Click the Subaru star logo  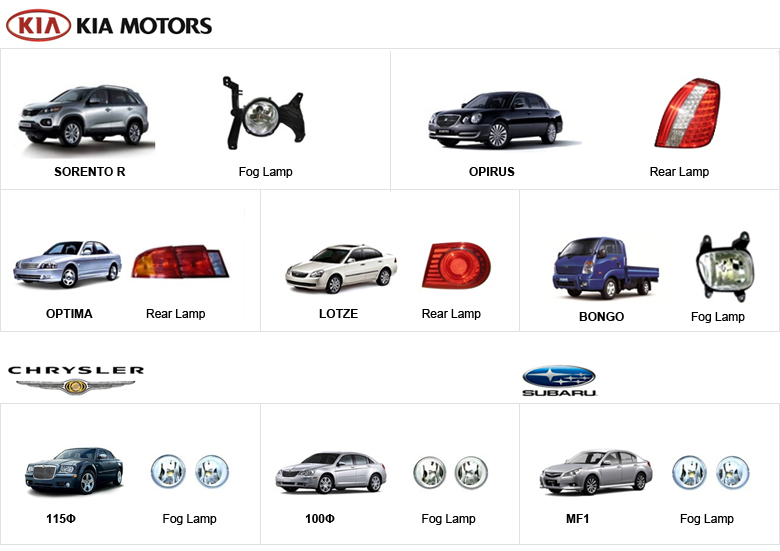[559, 381]
